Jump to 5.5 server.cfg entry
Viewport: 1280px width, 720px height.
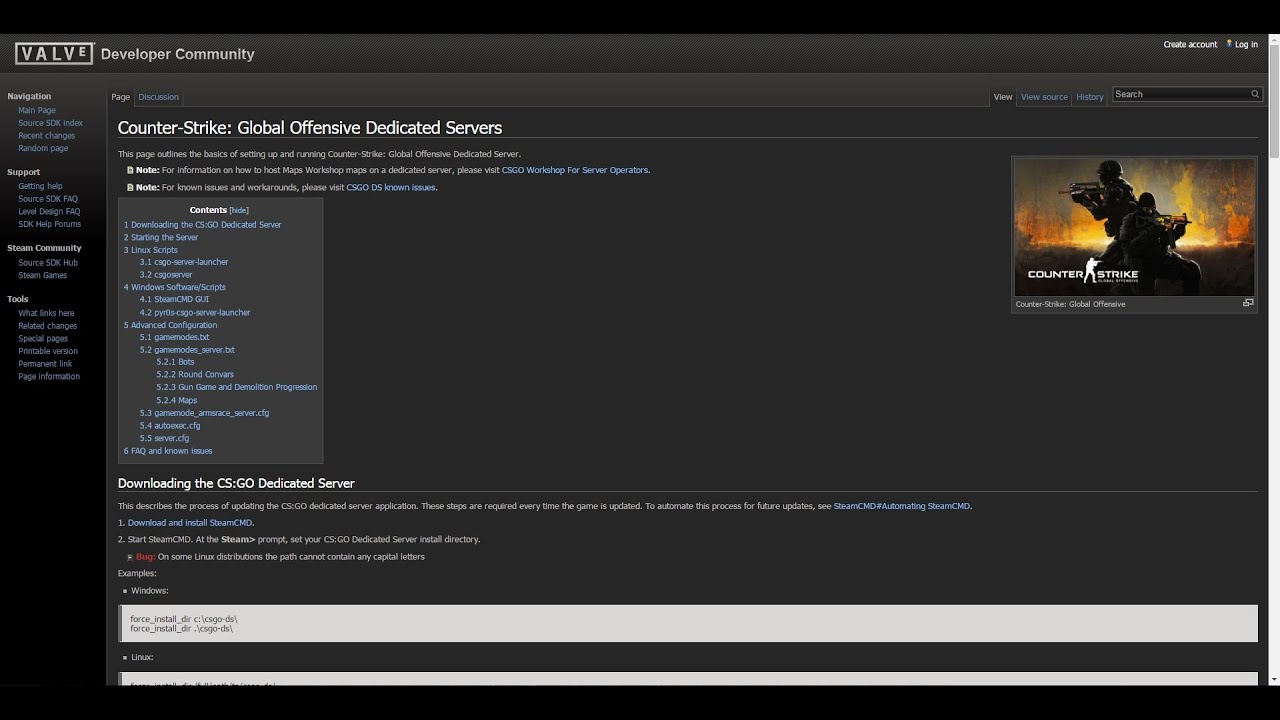[164, 438]
